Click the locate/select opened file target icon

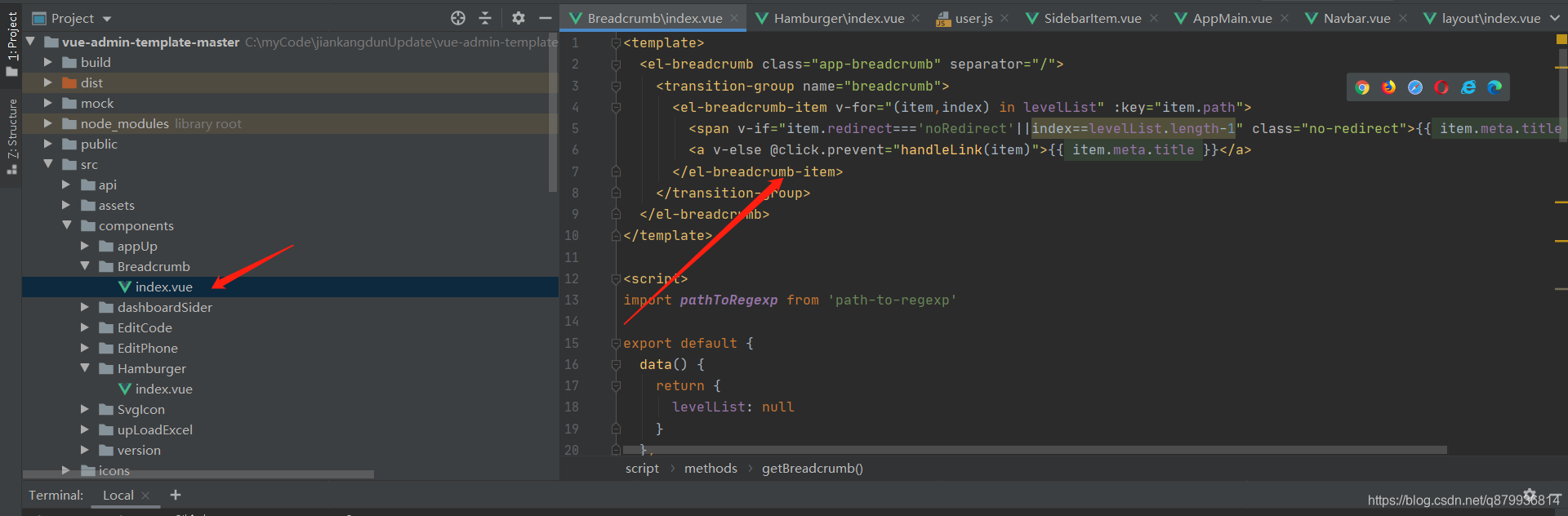pos(458,18)
